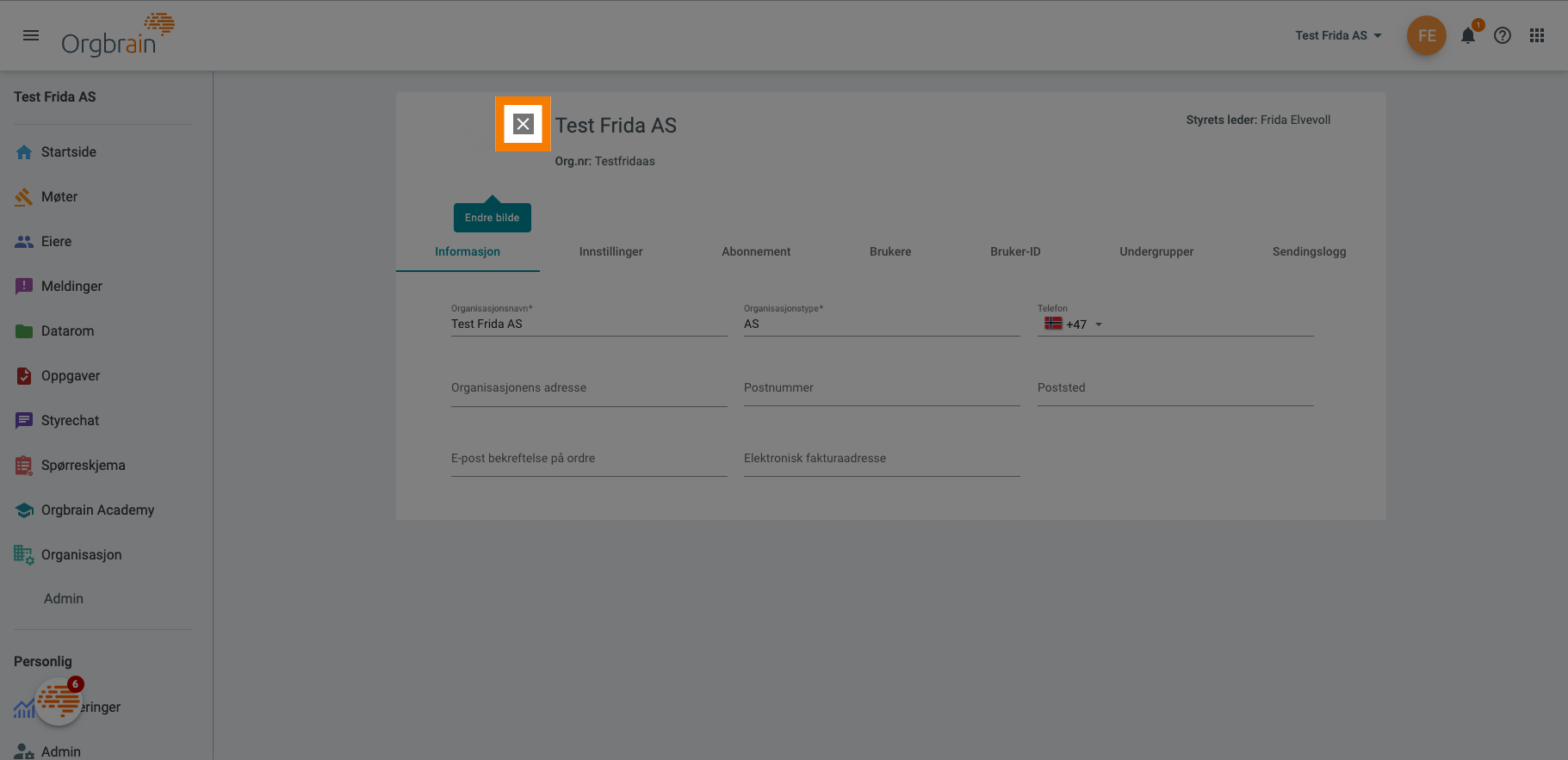Open Admin under Organisasjon
1568x760 pixels.
(64, 599)
